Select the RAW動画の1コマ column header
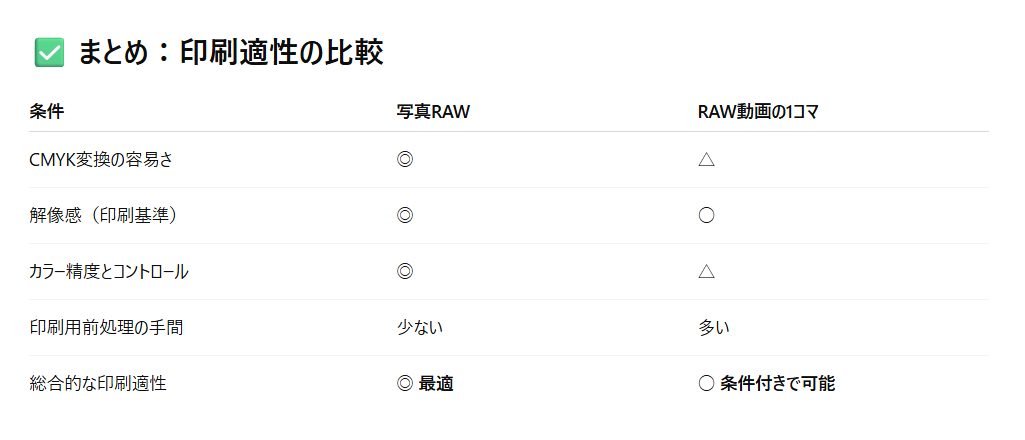This screenshot has height=440, width=1025. pyautogui.click(x=758, y=112)
